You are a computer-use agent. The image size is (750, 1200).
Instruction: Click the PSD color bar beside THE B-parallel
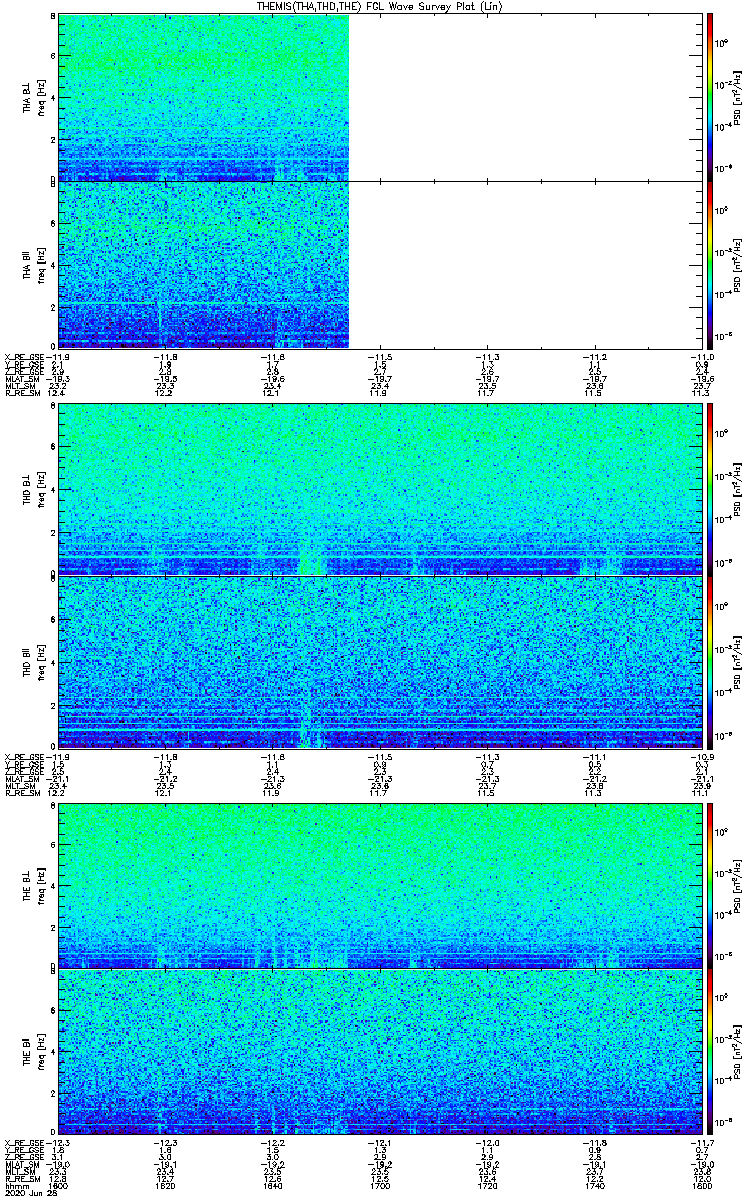[709, 1050]
